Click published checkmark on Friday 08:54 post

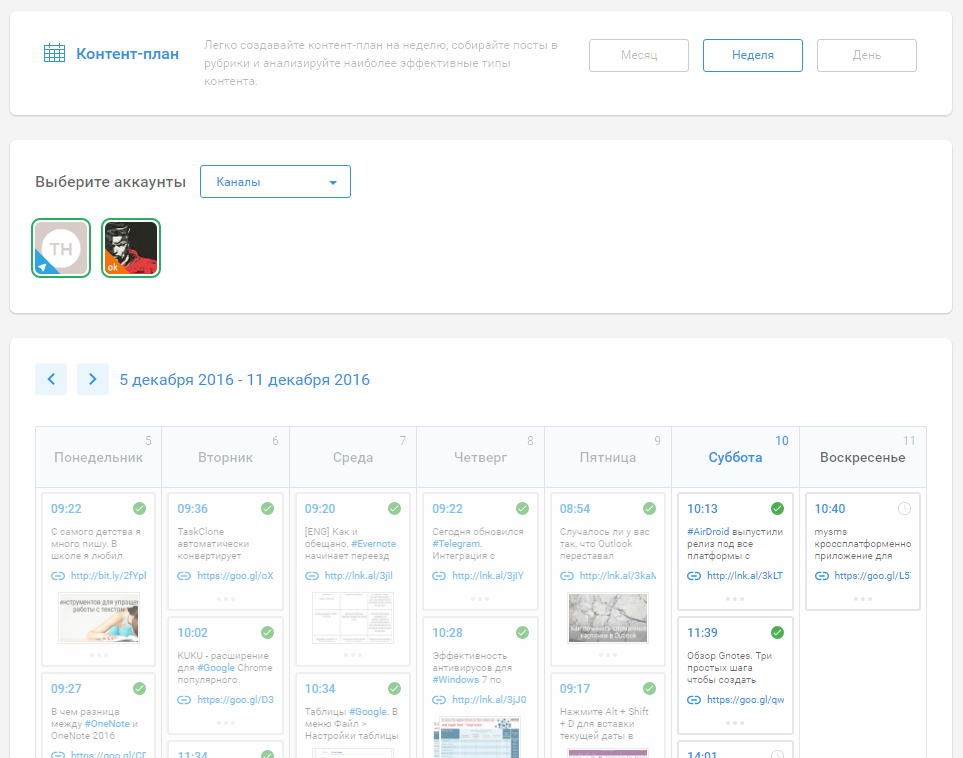[649, 509]
